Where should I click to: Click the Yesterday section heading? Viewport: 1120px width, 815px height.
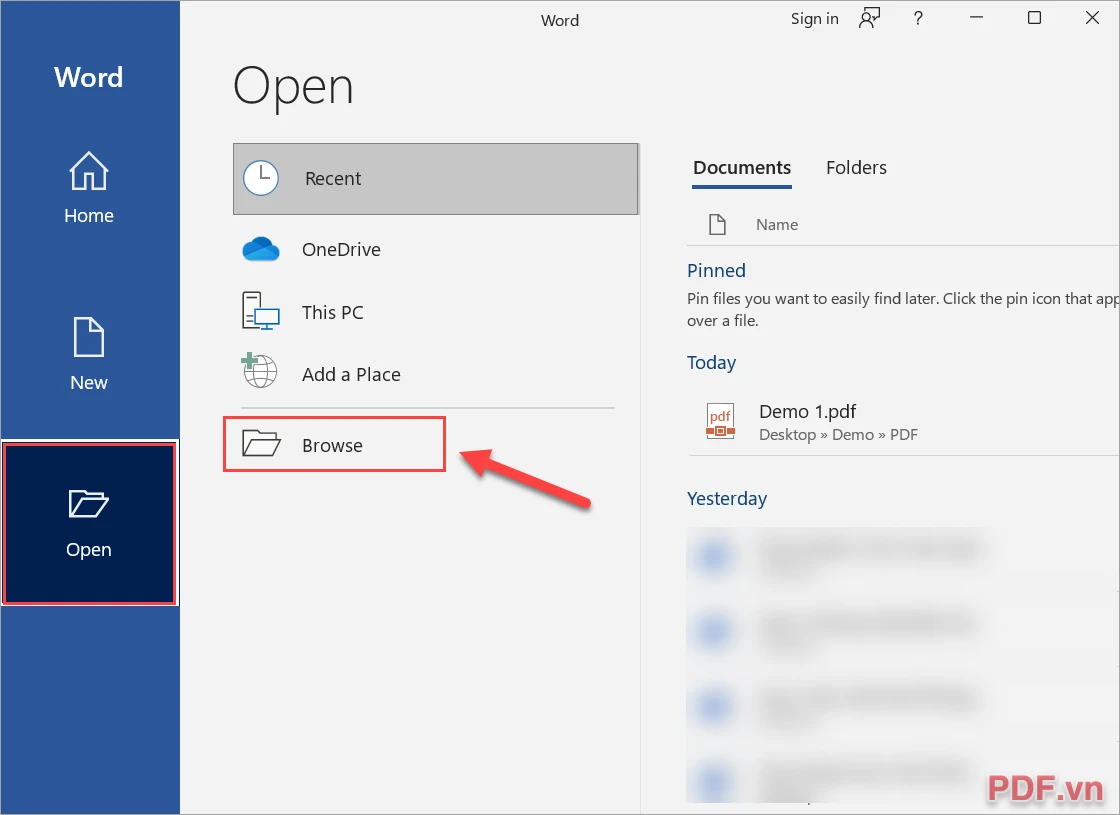pos(726,499)
